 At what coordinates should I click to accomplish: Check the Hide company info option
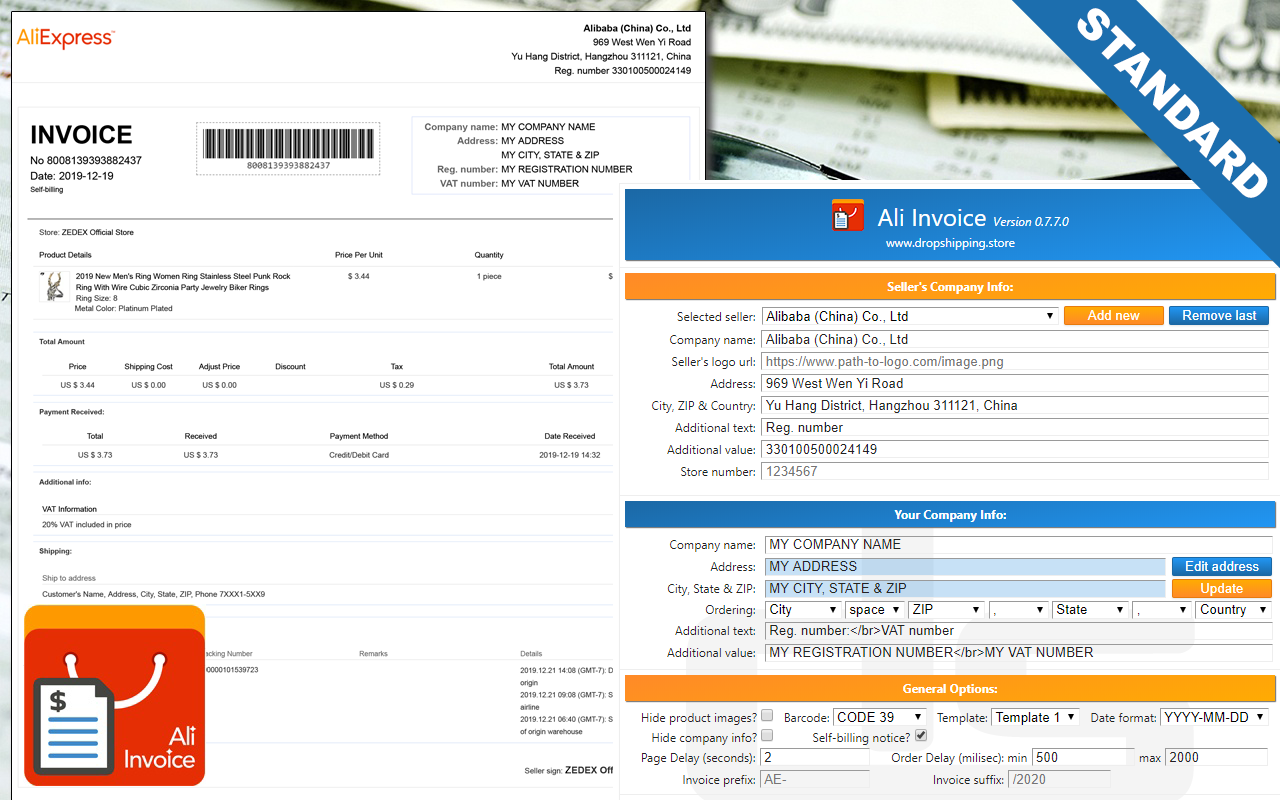(x=767, y=734)
